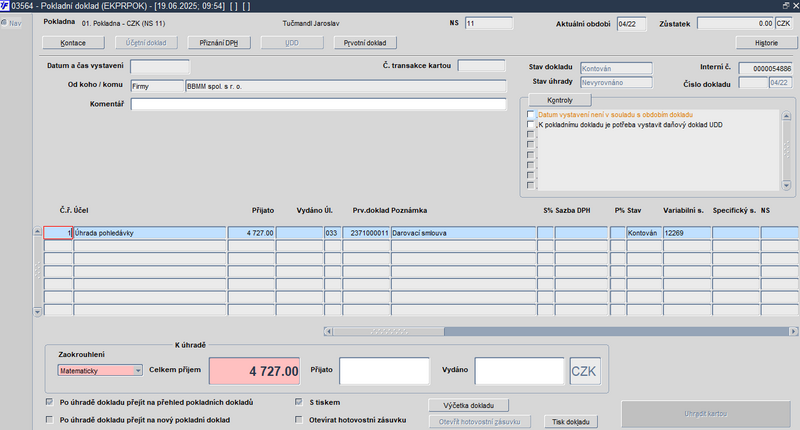800x430 pixels.
Task: Click the Č. transakce kartou field
Action: point(481,65)
